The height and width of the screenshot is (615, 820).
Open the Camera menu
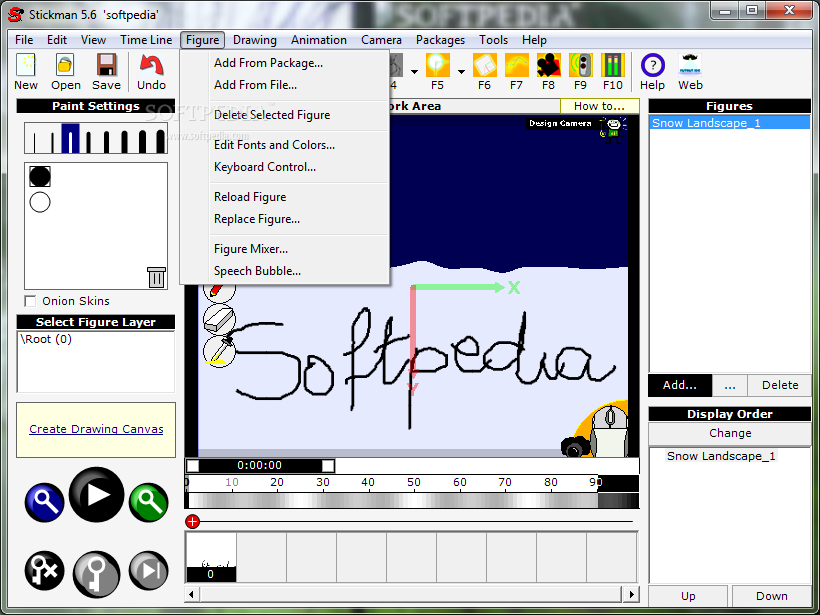click(381, 40)
